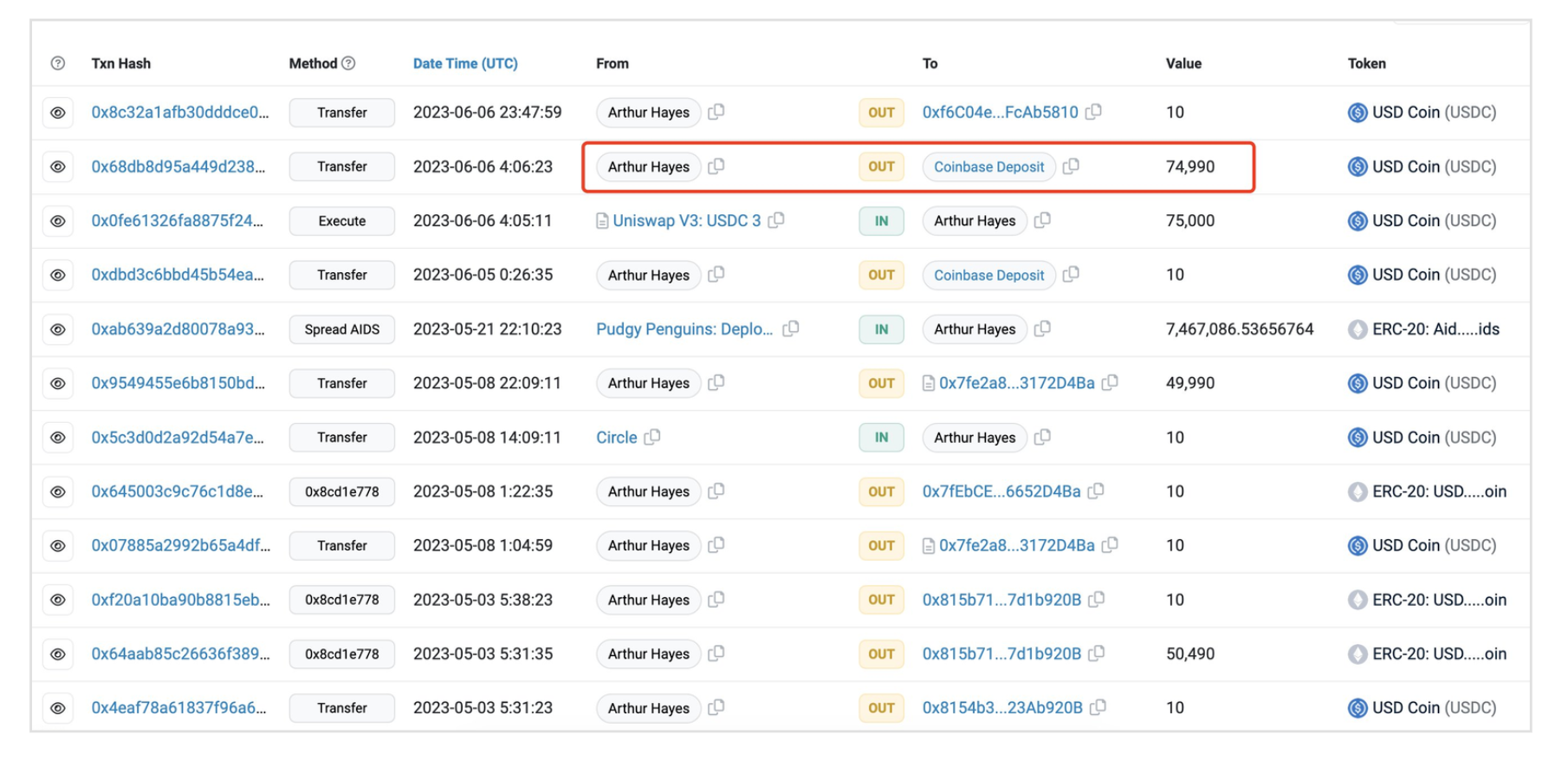Image resolution: width=1568 pixels, height=761 pixels.
Task: Copy the Pudgy Penguins deployer address
Action: tap(791, 328)
